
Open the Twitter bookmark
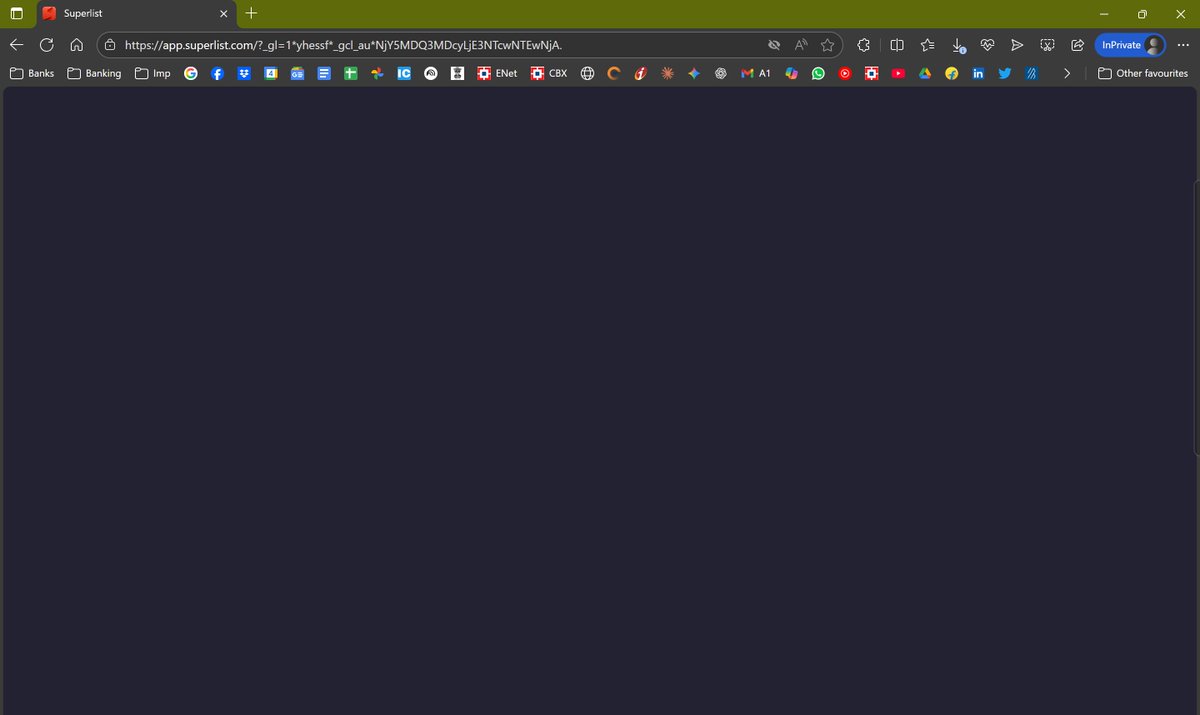pyautogui.click(x=1005, y=73)
